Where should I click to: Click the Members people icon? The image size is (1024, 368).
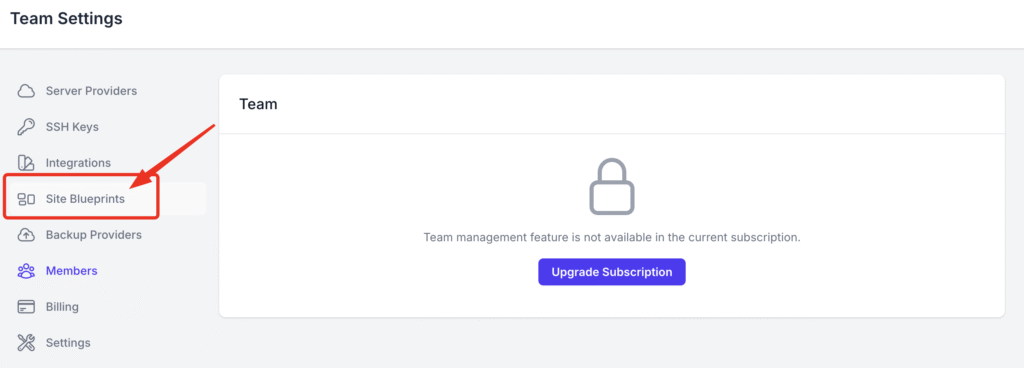26,271
